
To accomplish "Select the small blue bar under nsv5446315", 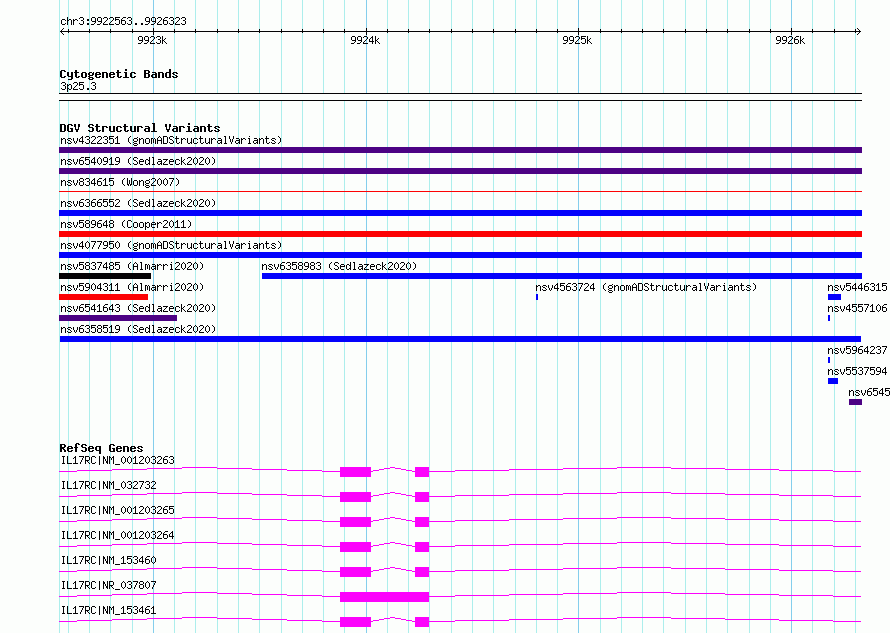I will (834, 297).
